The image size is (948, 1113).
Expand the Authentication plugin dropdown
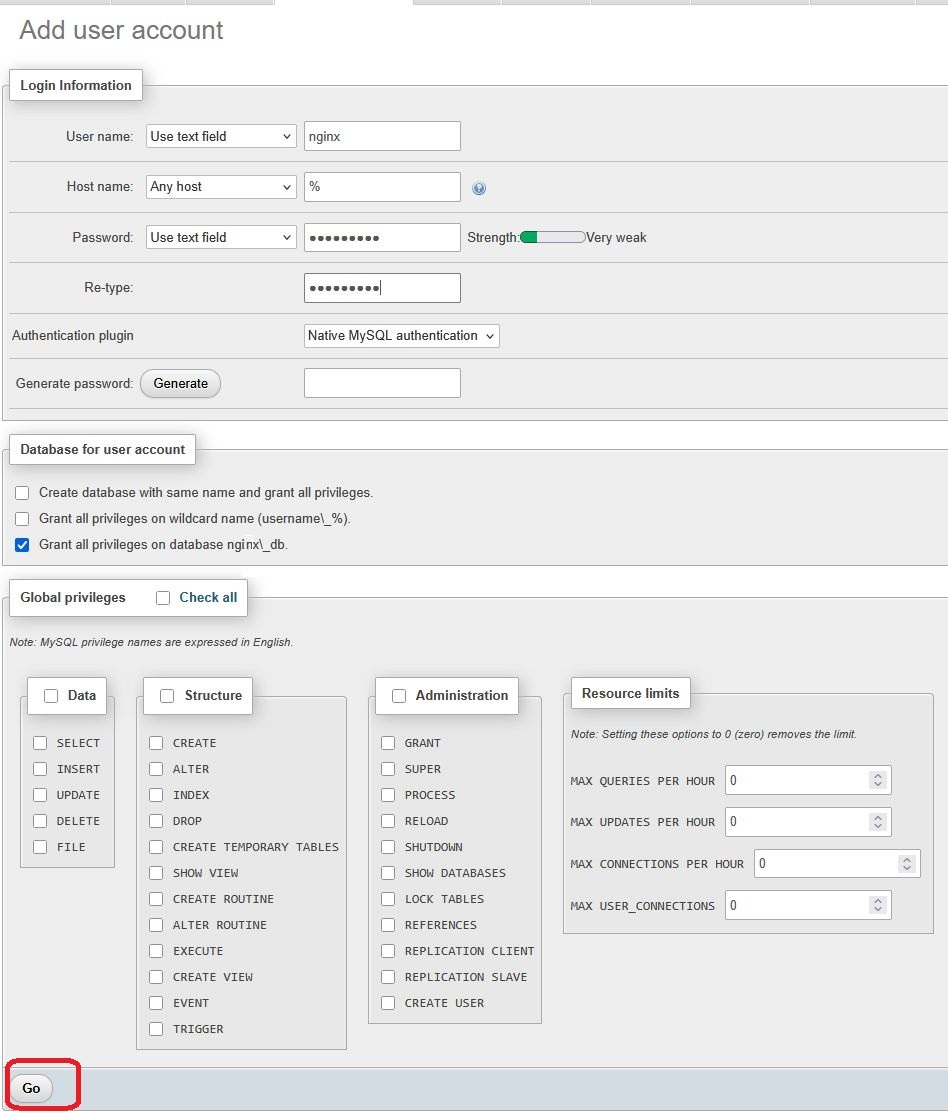pyautogui.click(x=402, y=336)
